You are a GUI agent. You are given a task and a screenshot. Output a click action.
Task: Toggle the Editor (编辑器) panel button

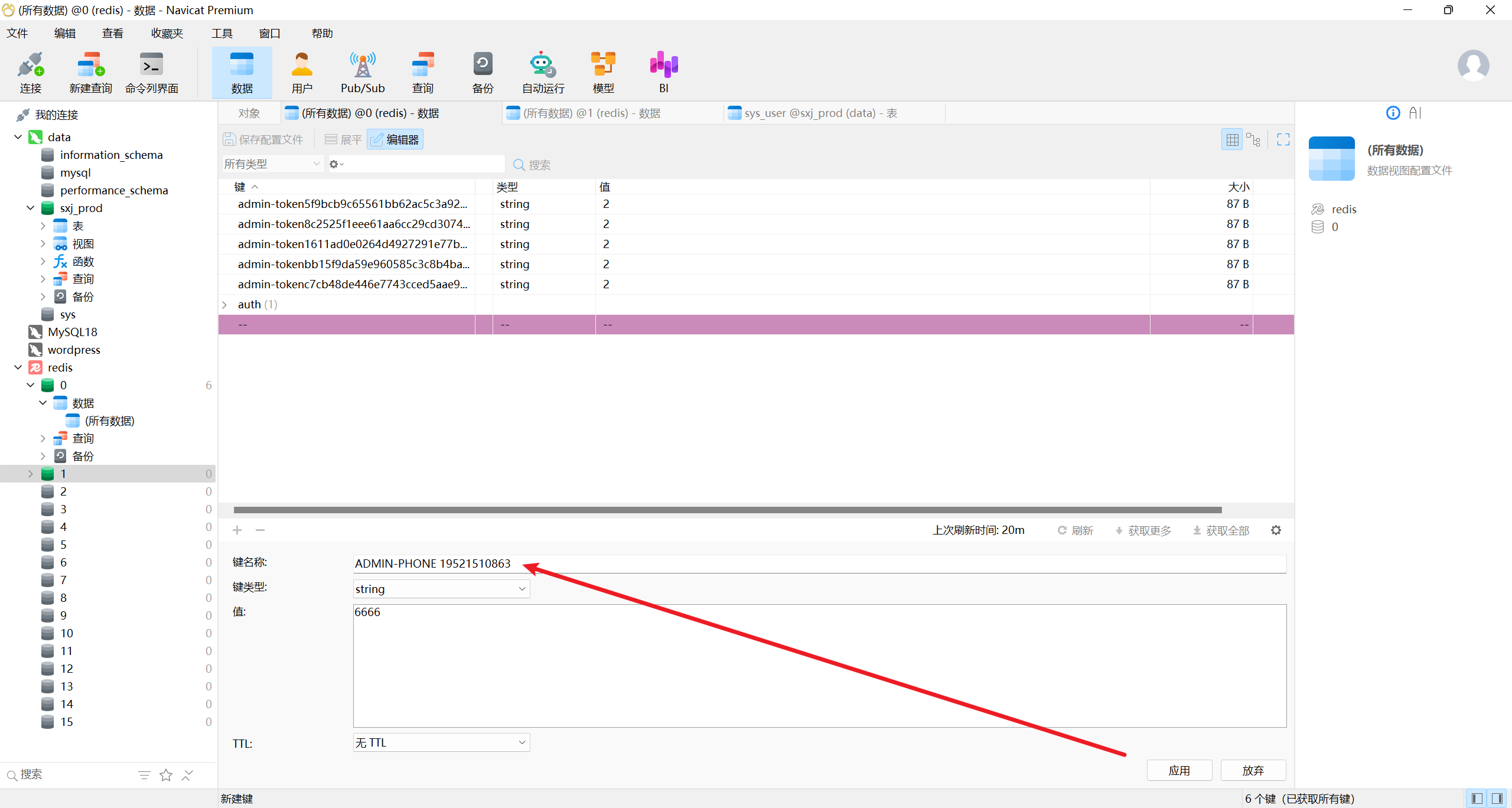pos(395,139)
